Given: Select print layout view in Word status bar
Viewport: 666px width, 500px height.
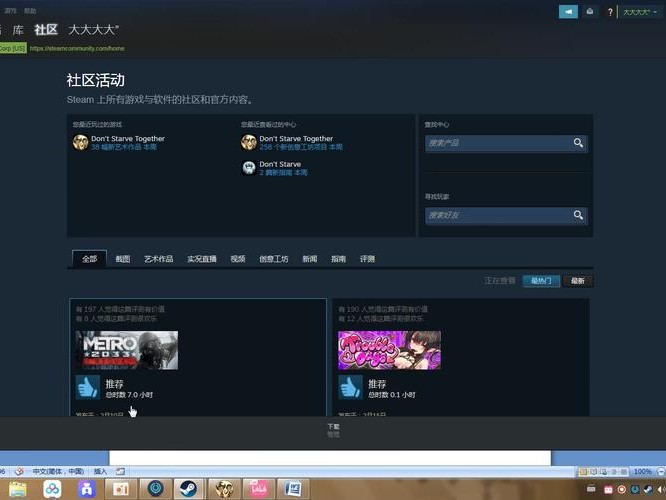Looking at the screenshot, I should click(584, 472).
